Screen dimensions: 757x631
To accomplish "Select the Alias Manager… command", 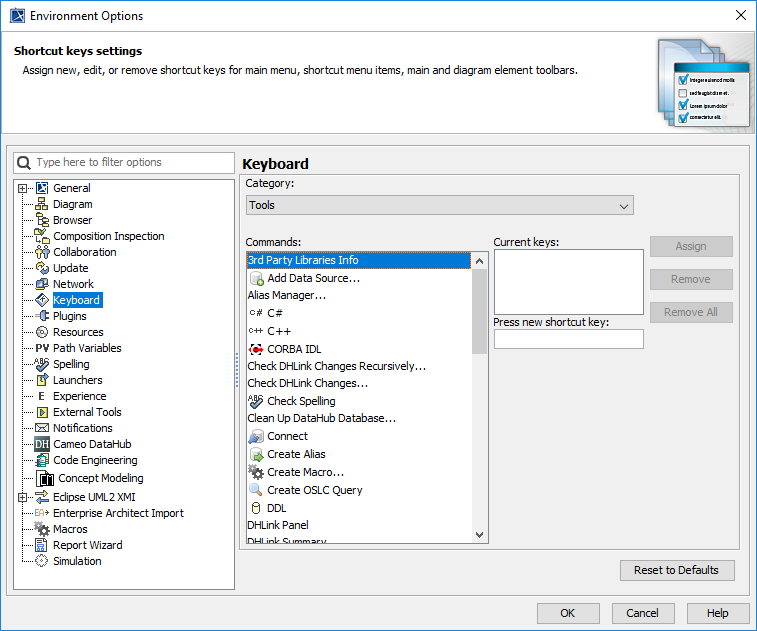I will [x=359, y=295].
